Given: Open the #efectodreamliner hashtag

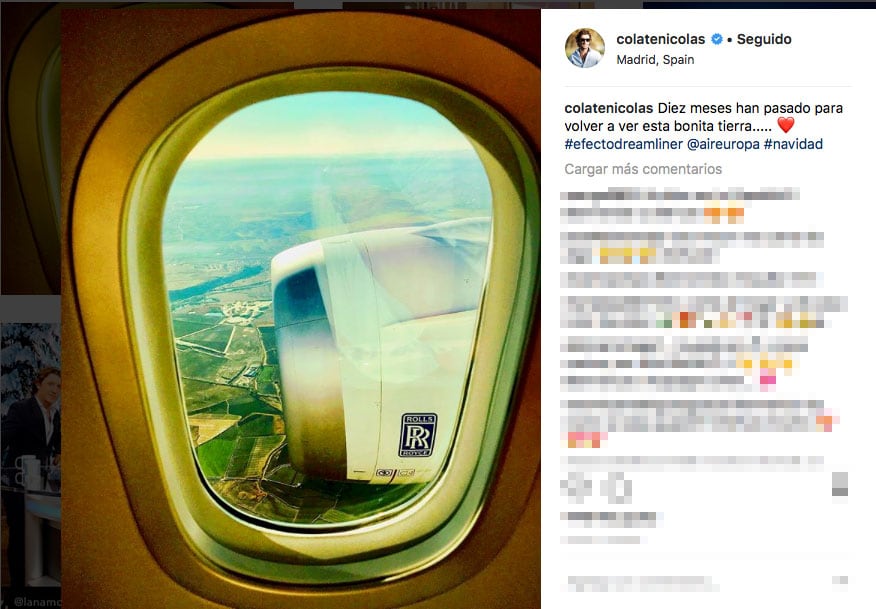Looking at the screenshot, I should tap(623, 144).
